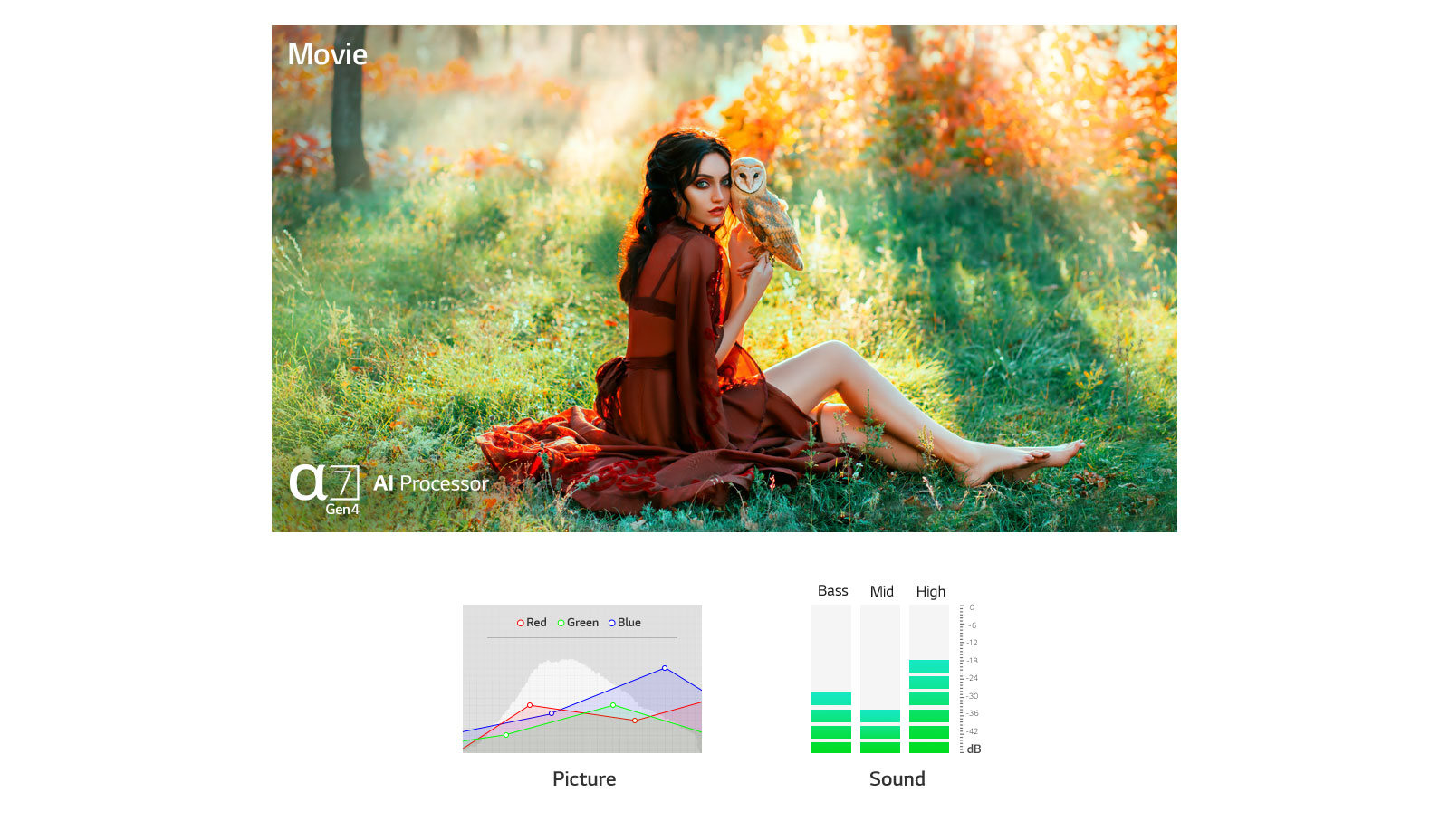
Task: Click the green curve peak point
Action: click(613, 705)
